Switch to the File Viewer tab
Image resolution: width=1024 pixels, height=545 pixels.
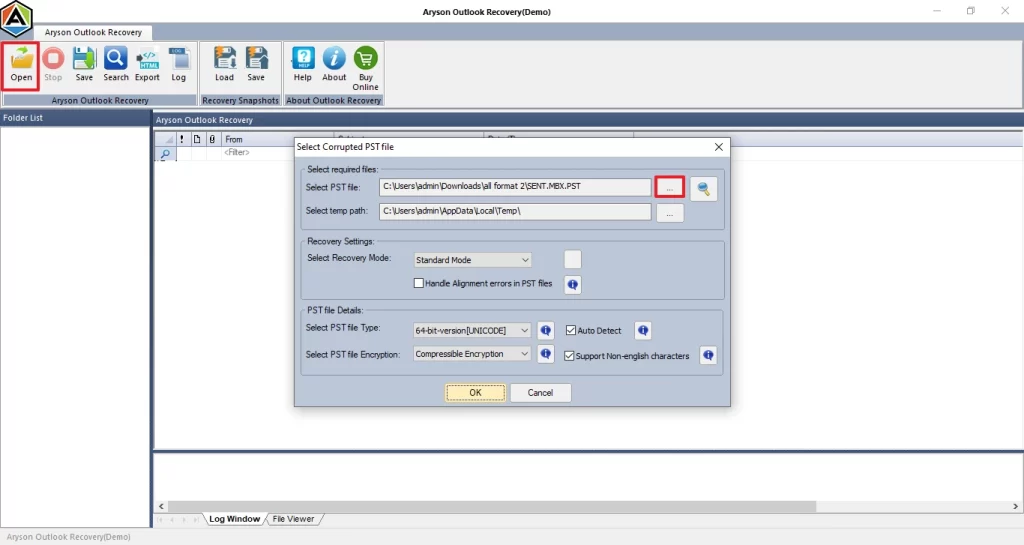[293, 519]
